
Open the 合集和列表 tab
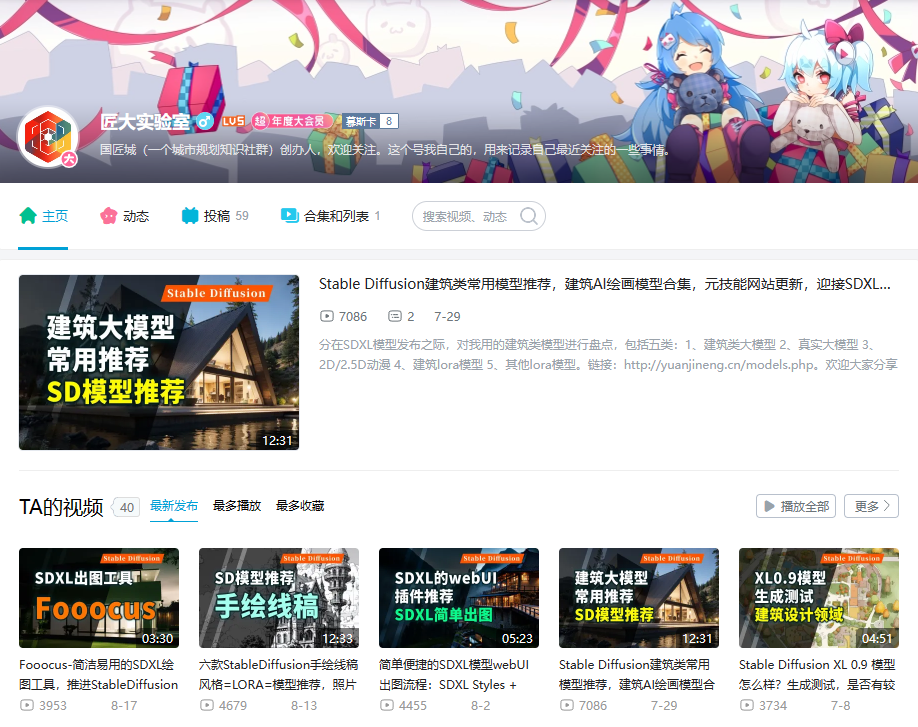coord(330,216)
